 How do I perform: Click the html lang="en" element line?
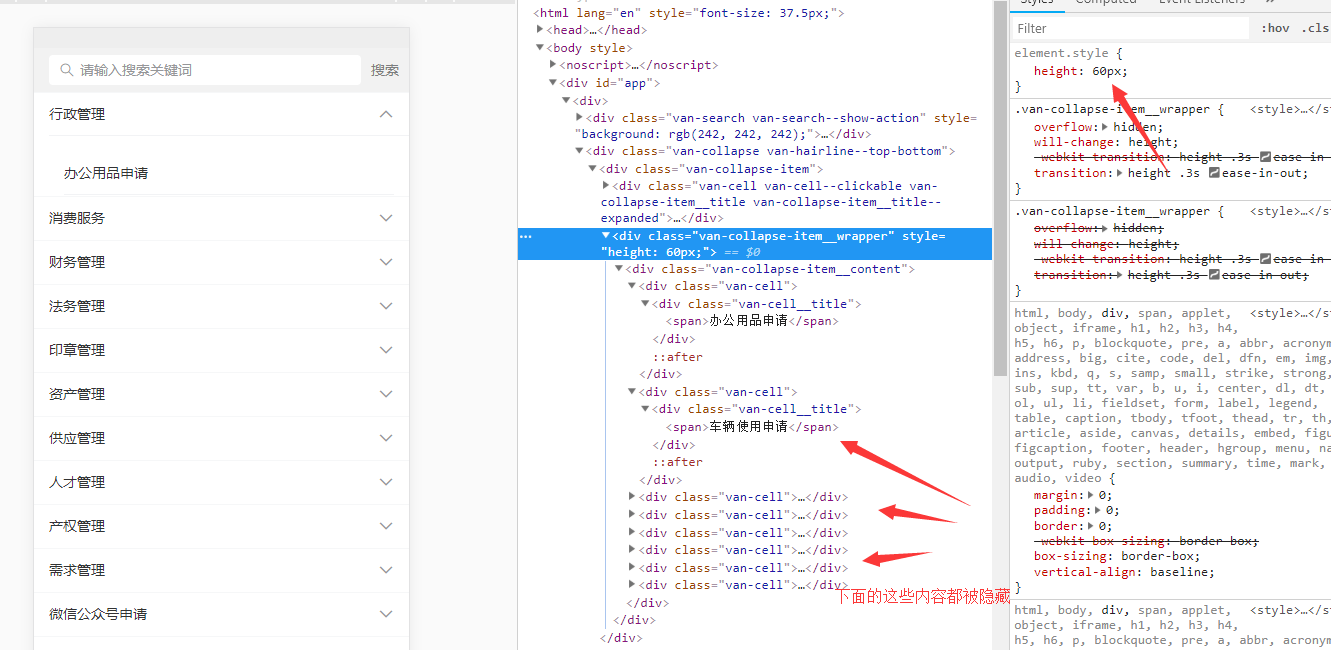pyautogui.click(x=689, y=13)
